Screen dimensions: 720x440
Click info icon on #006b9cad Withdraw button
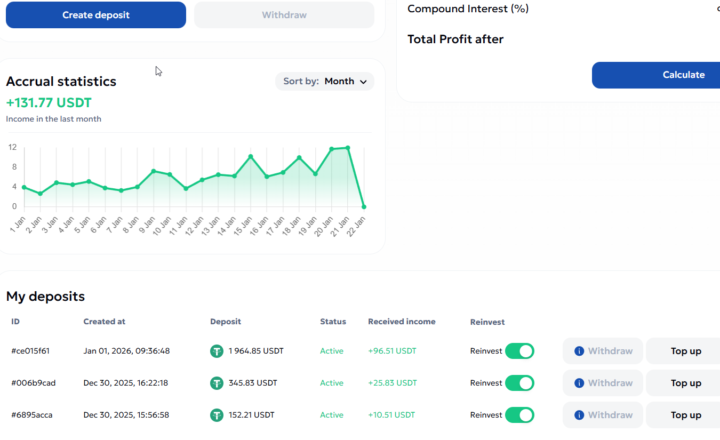pos(578,383)
